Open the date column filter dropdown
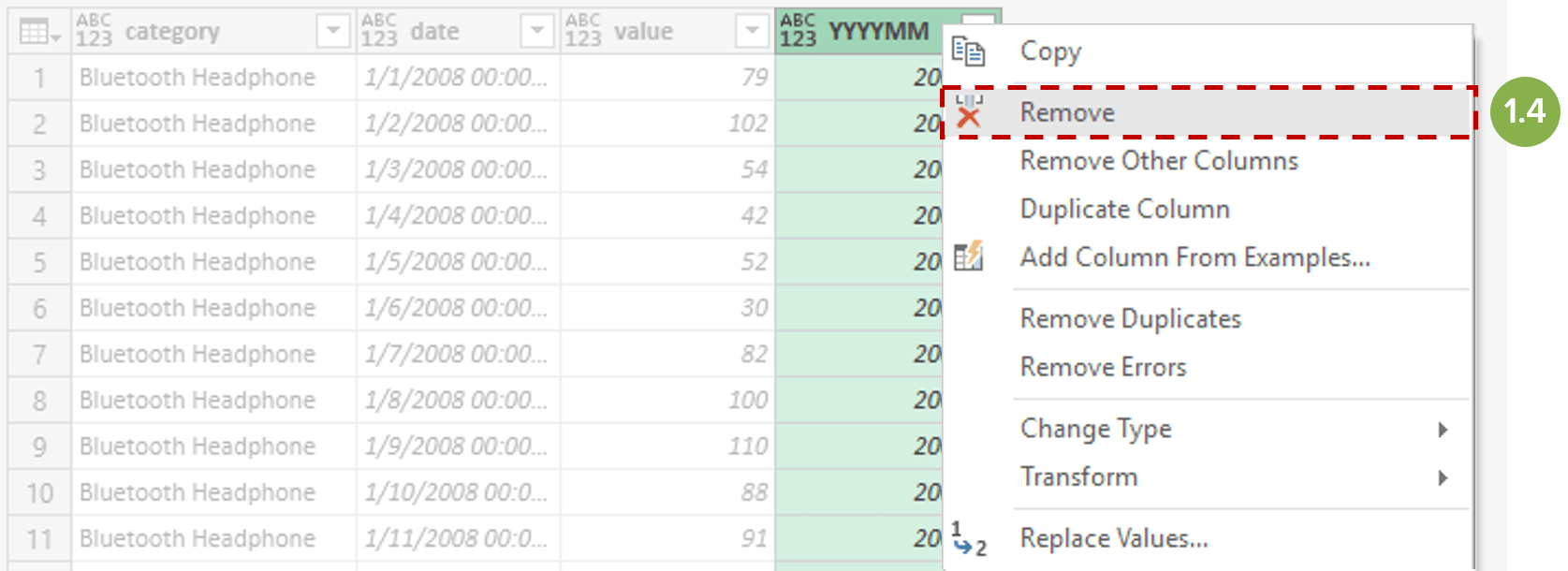This screenshot has height=571, width=1568. tap(536, 32)
